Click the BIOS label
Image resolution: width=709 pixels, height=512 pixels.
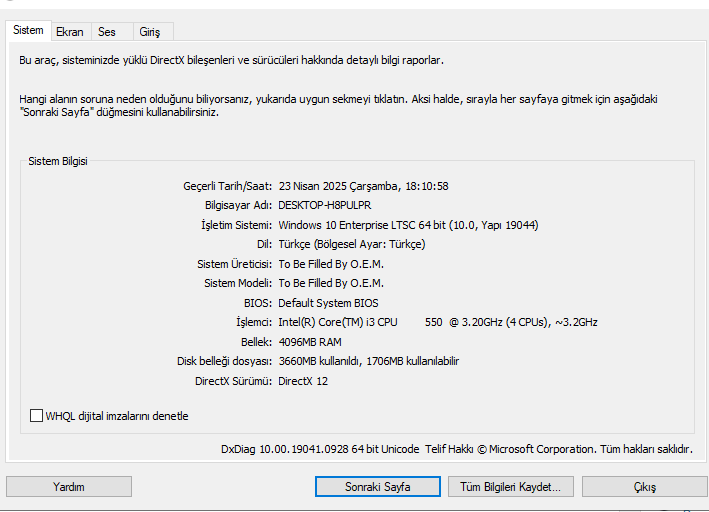258,303
